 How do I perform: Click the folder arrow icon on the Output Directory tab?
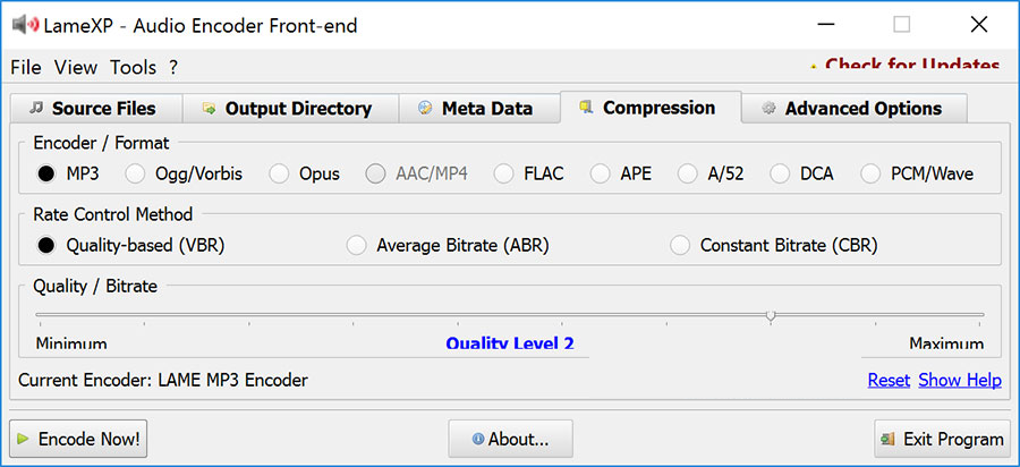[x=209, y=108]
